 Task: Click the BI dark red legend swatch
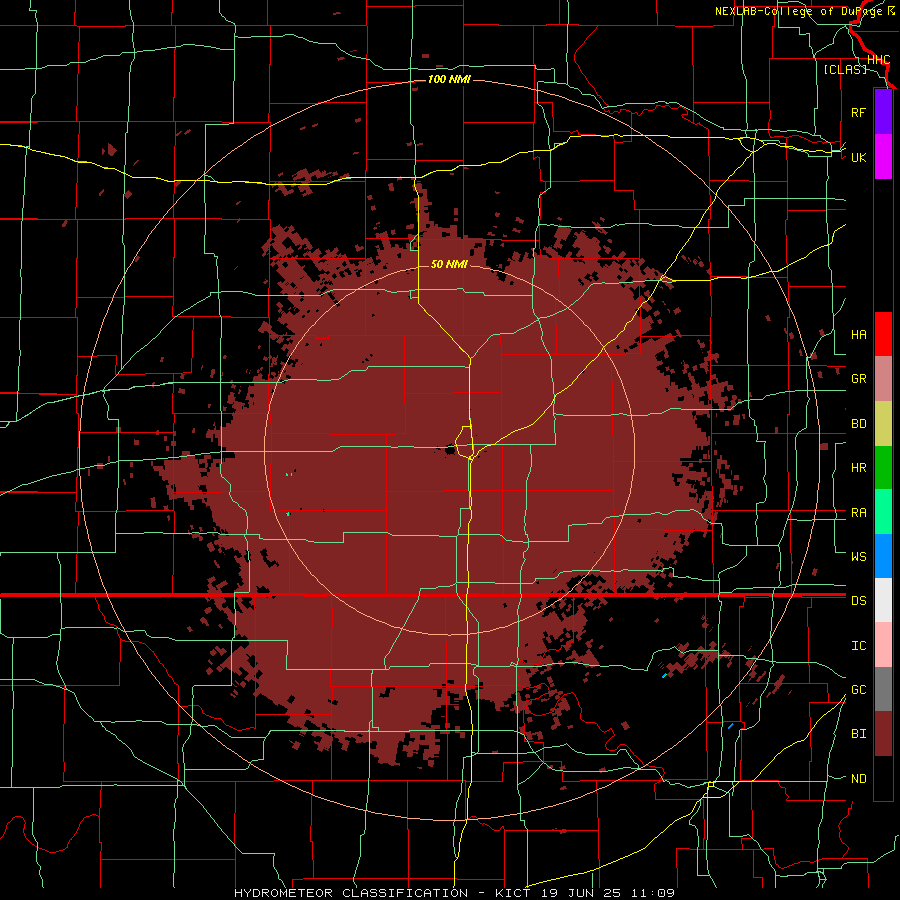[883, 734]
